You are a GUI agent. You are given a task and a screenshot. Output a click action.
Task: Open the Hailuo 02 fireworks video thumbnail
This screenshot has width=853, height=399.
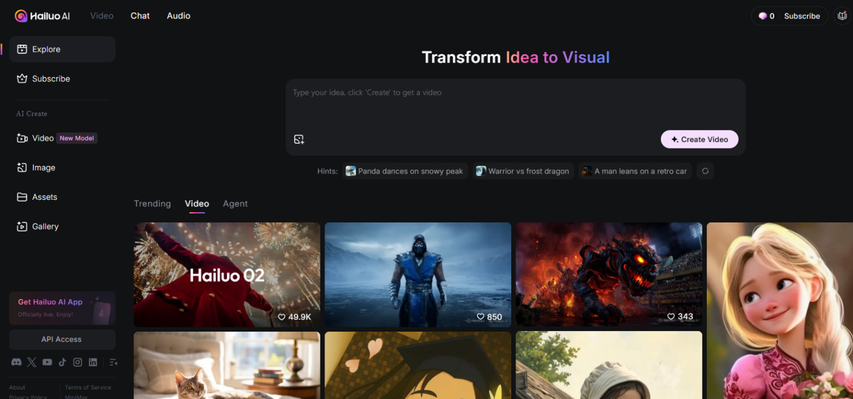click(x=227, y=274)
